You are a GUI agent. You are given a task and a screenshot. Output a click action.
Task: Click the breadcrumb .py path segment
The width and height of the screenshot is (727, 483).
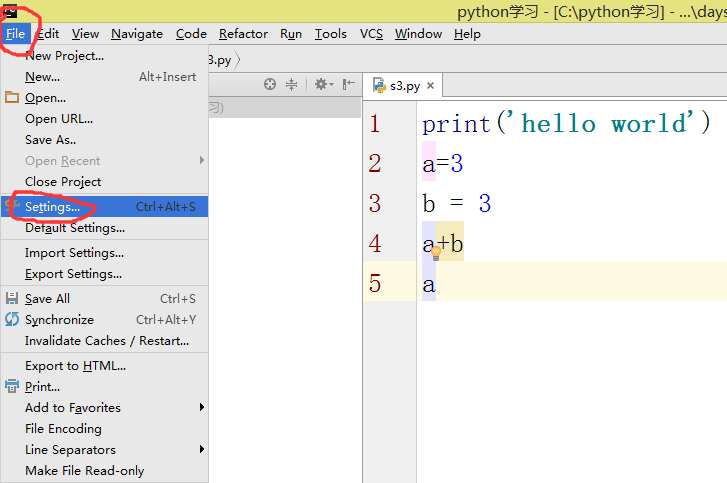pyautogui.click(x=221, y=60)
